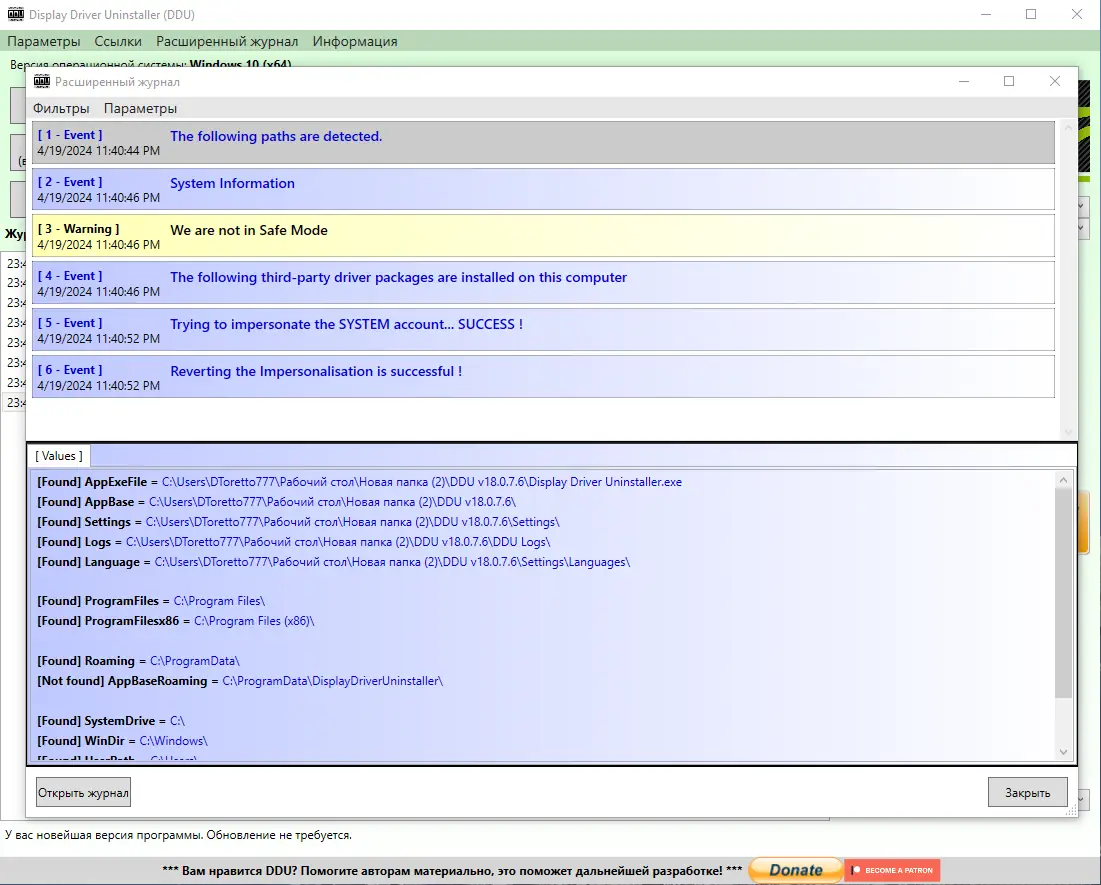1101x885 pixels.
Task: Close the main Display Driver Uninstaller window
Action: (1076, 14)
